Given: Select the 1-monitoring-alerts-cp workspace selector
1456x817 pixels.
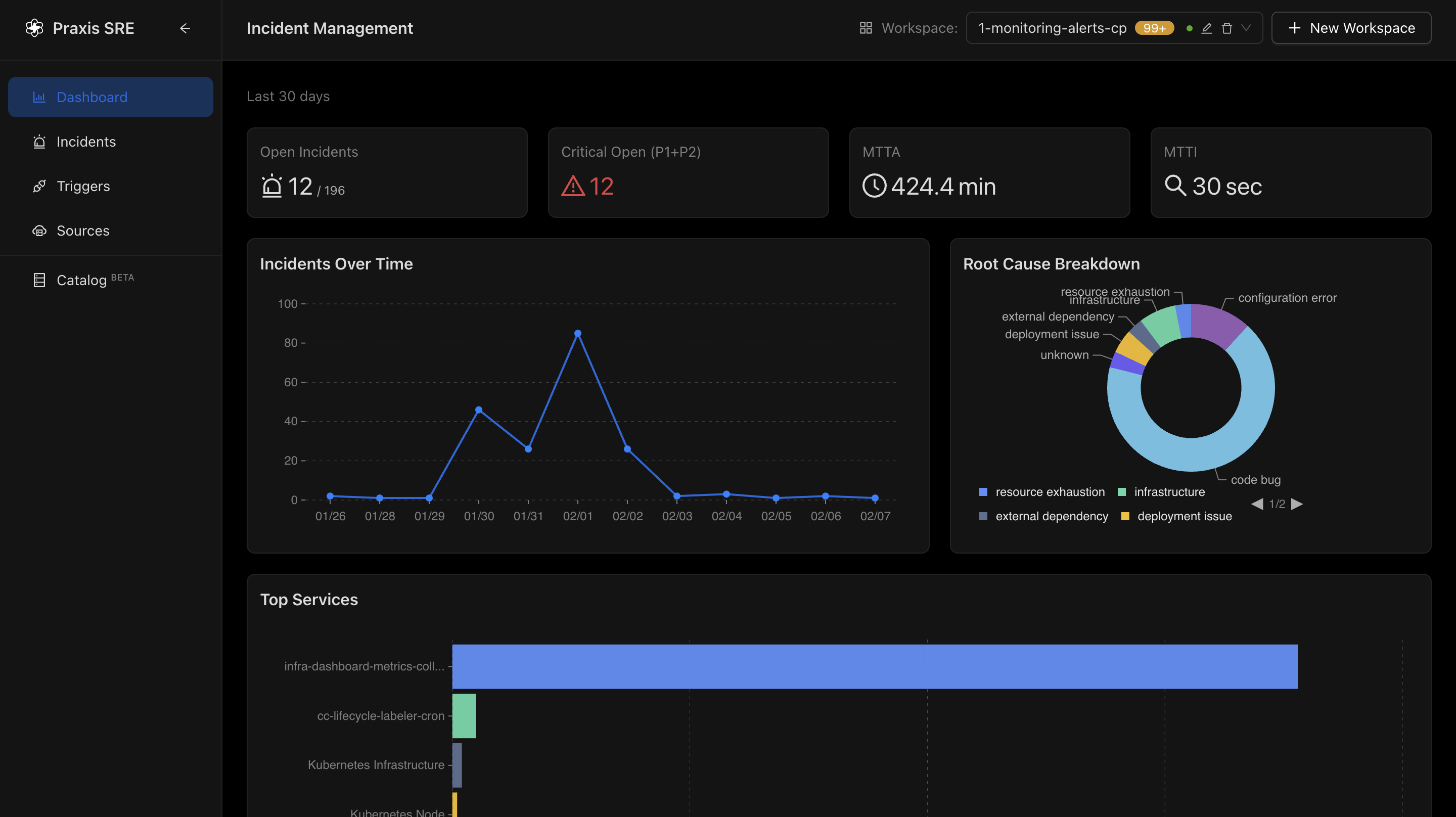Looking at the screenshot, I should (1052, 28).
